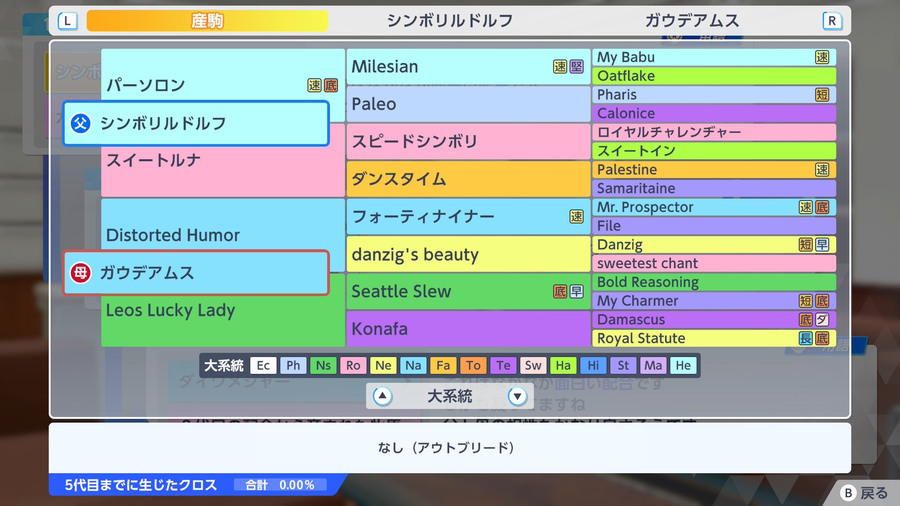The width and height of the screenshot is (900, 506).
Task: Select the St lineage swatch
Action: pyautogui.click(x=623, y=365)
